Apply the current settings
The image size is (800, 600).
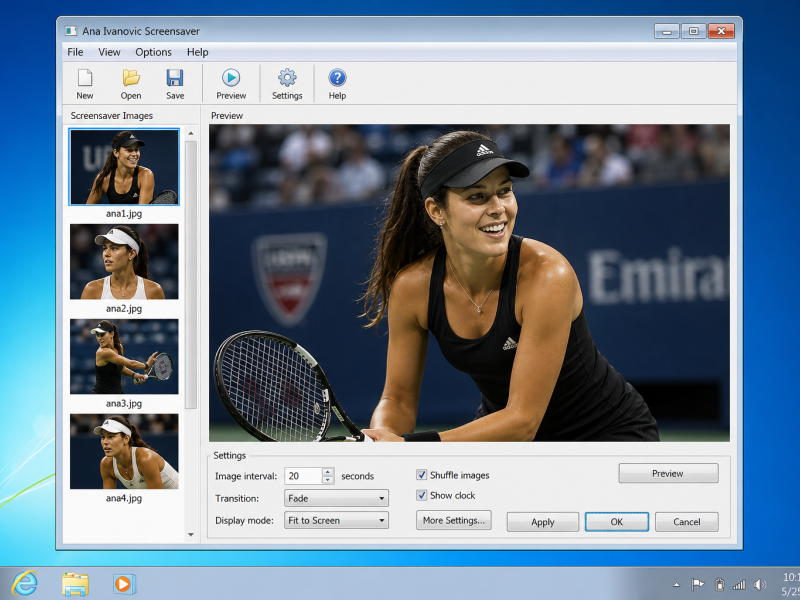pyautogui.click(x=543, y=522)
